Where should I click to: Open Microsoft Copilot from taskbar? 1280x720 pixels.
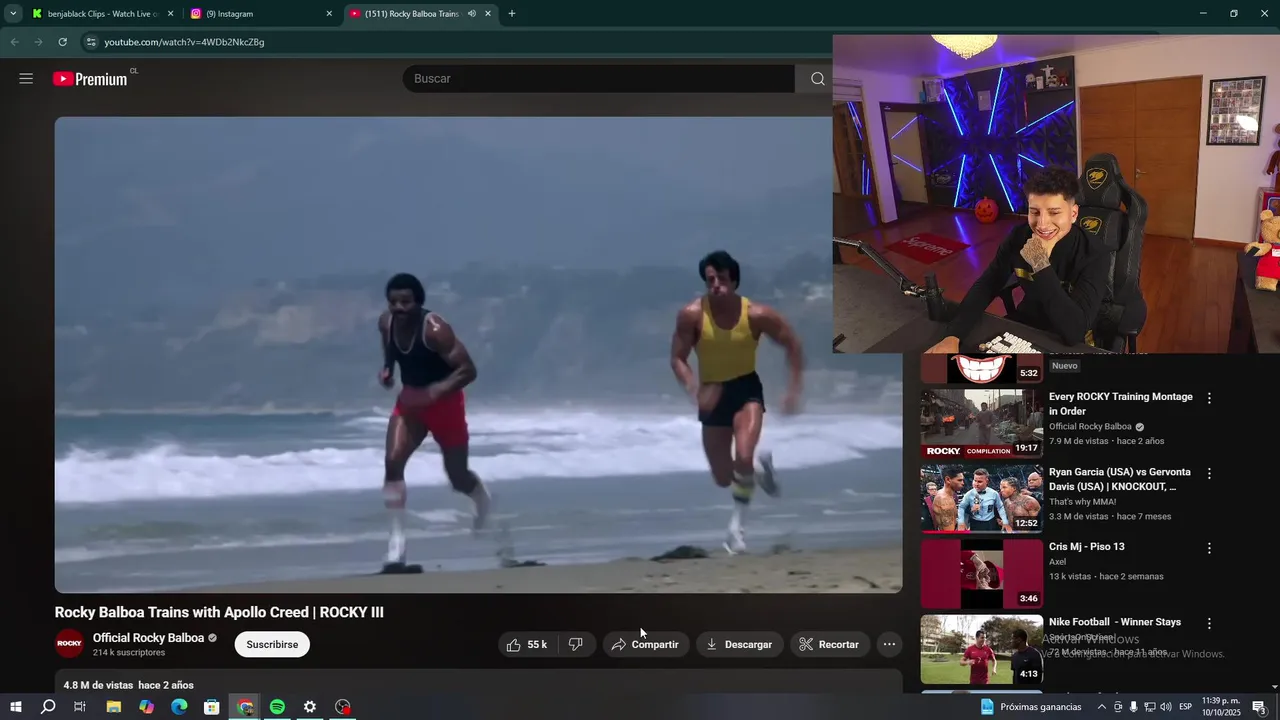click(x=147, y=707)
